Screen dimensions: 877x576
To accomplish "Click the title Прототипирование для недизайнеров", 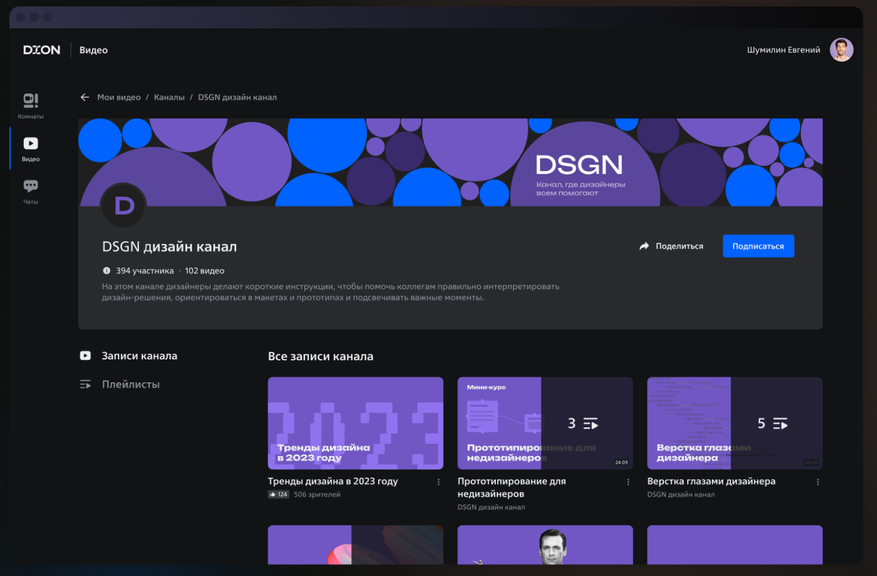I will point(512,488).
